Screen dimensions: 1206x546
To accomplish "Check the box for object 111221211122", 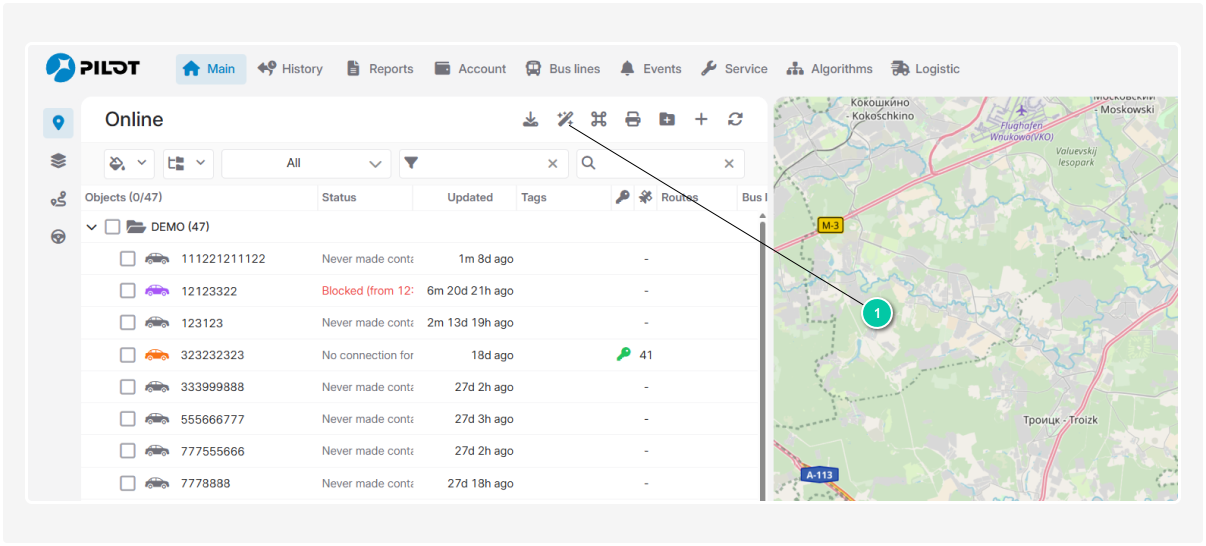I will 128,259.
